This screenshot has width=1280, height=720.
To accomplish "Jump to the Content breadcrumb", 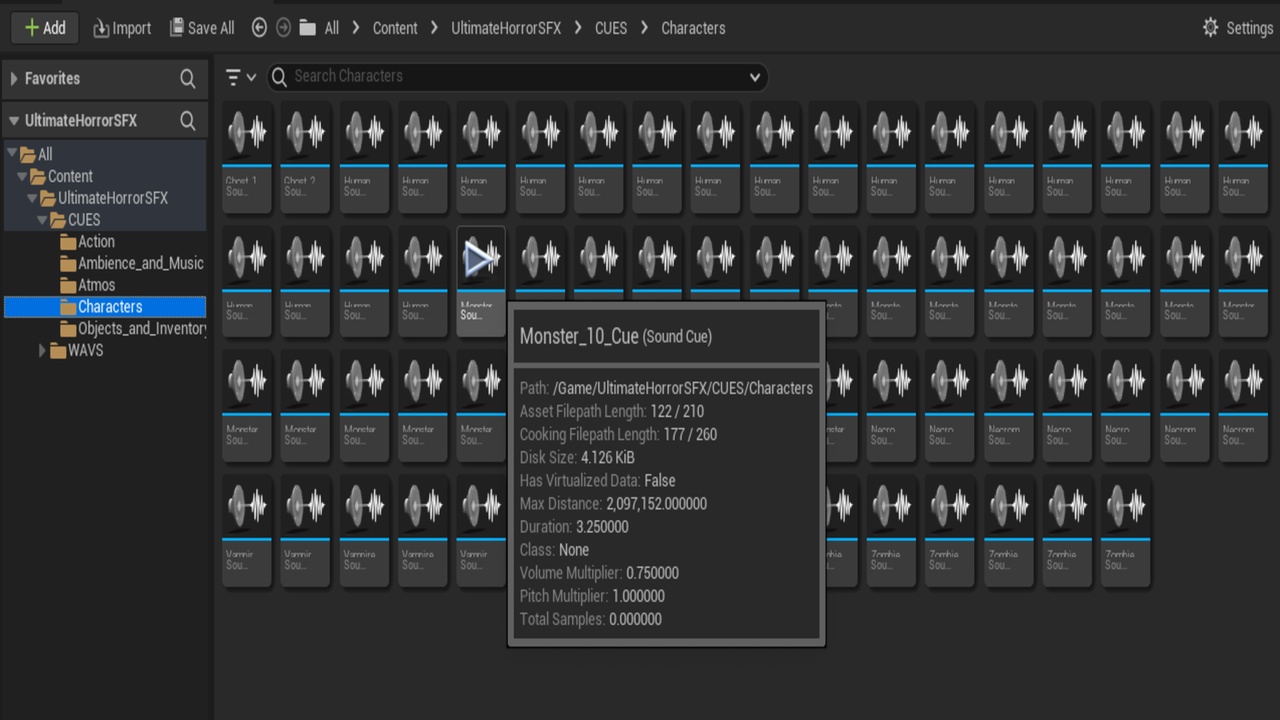I will (395, 28).
